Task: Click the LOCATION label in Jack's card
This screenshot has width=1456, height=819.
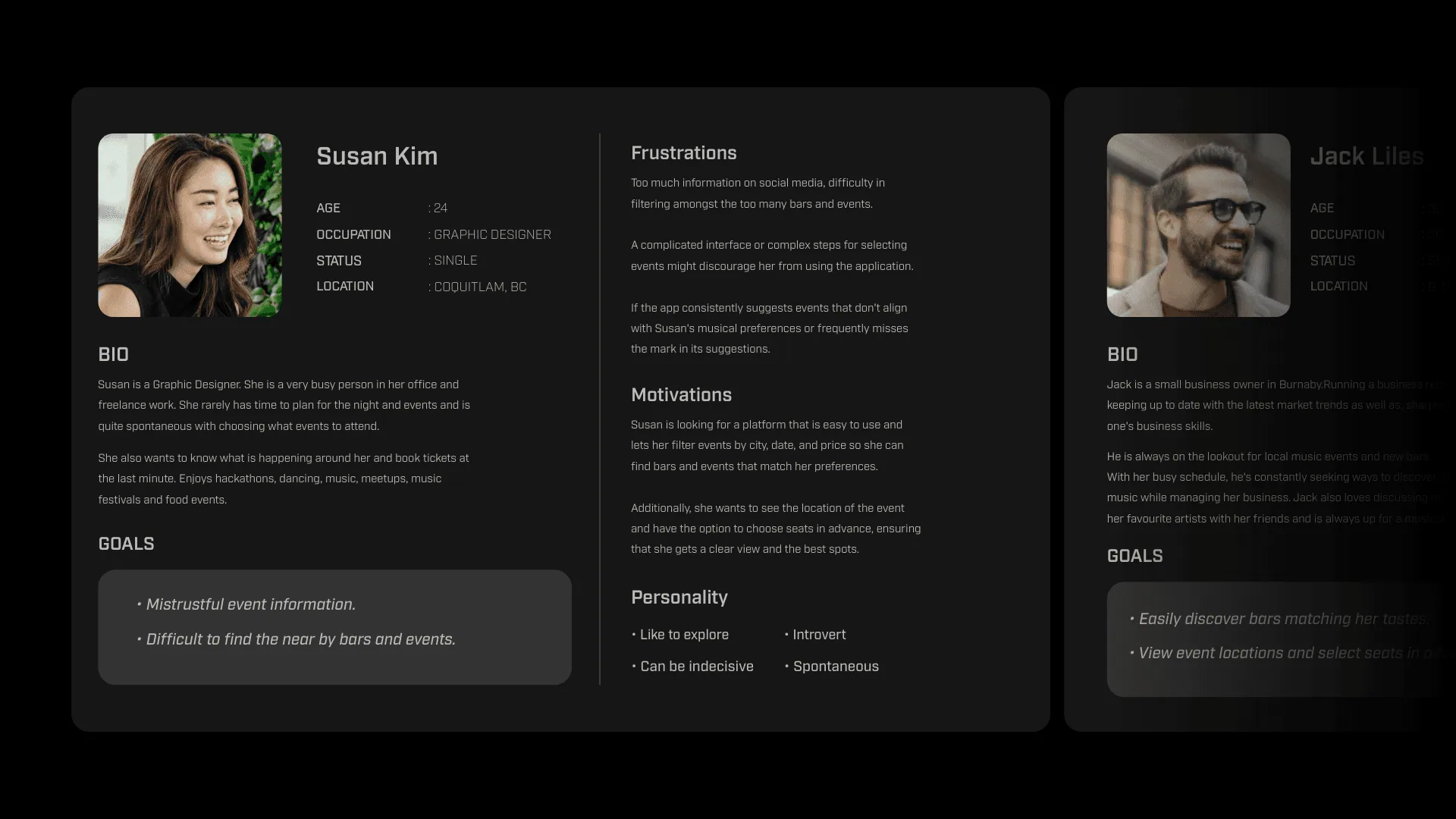Action: click(x=1338, y=286)
